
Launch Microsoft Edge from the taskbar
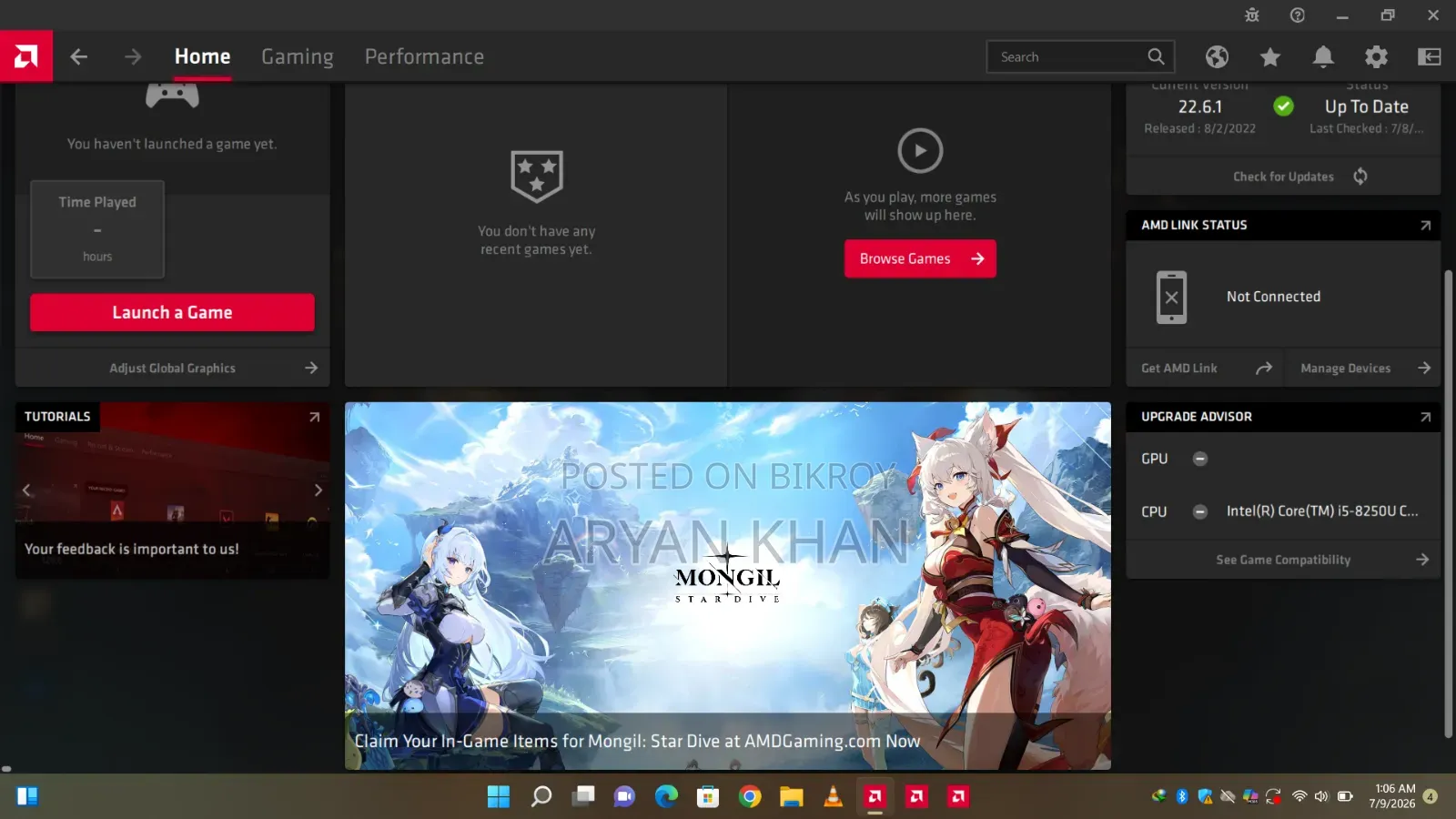(x=667, y=796)
